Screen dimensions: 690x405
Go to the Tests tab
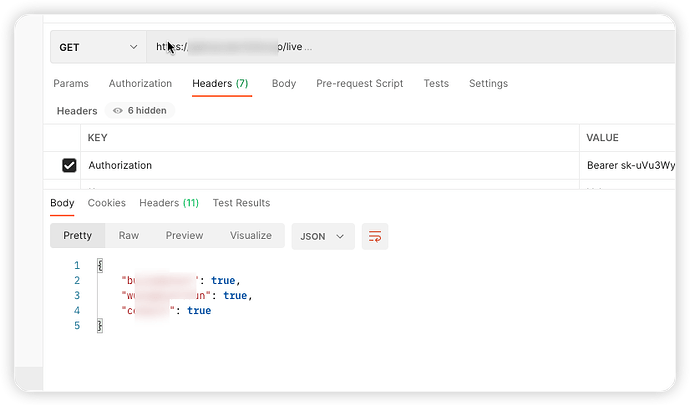coord(436,83)
